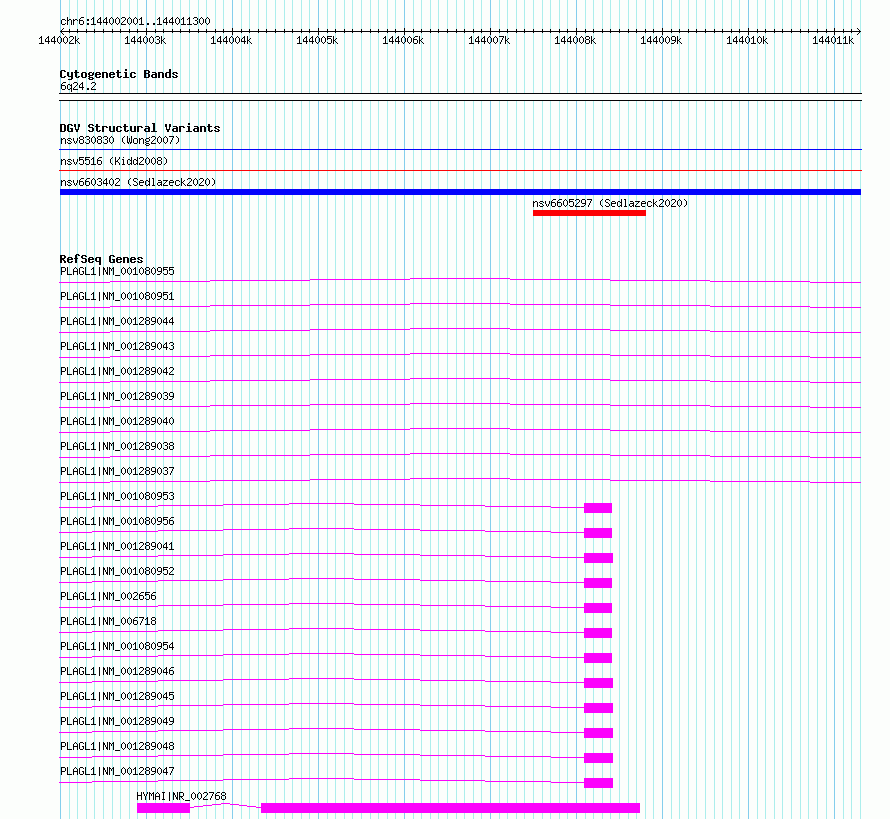The height and width of the screenshot is (819, 890).
Task: Click the exon box of PLAGL1|NM_001289041
Action: pyautogui.click(x=598, y=558)
